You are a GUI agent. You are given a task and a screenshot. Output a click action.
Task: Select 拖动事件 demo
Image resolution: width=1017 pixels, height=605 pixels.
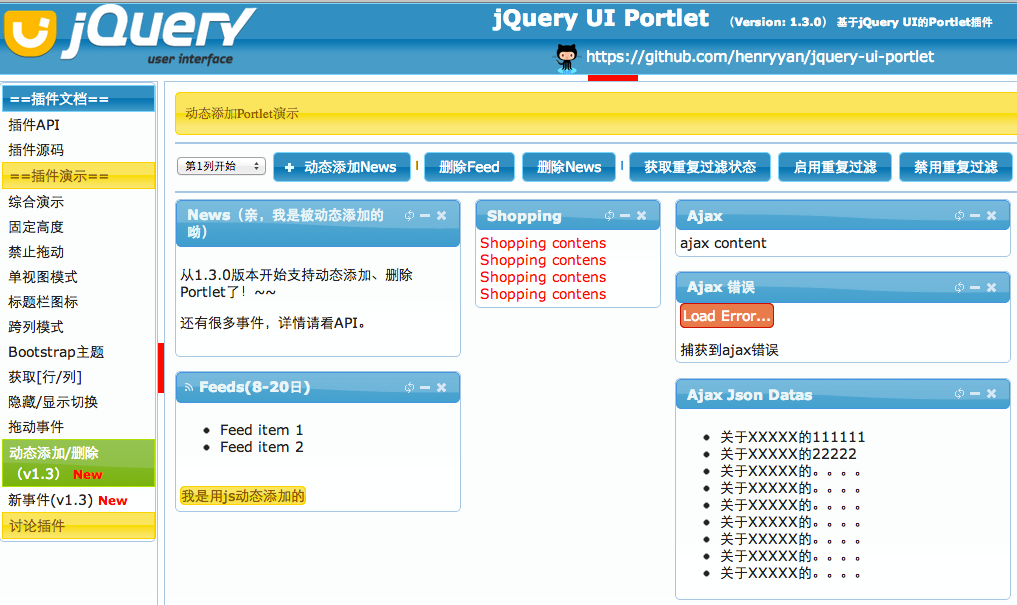[36, 427]
